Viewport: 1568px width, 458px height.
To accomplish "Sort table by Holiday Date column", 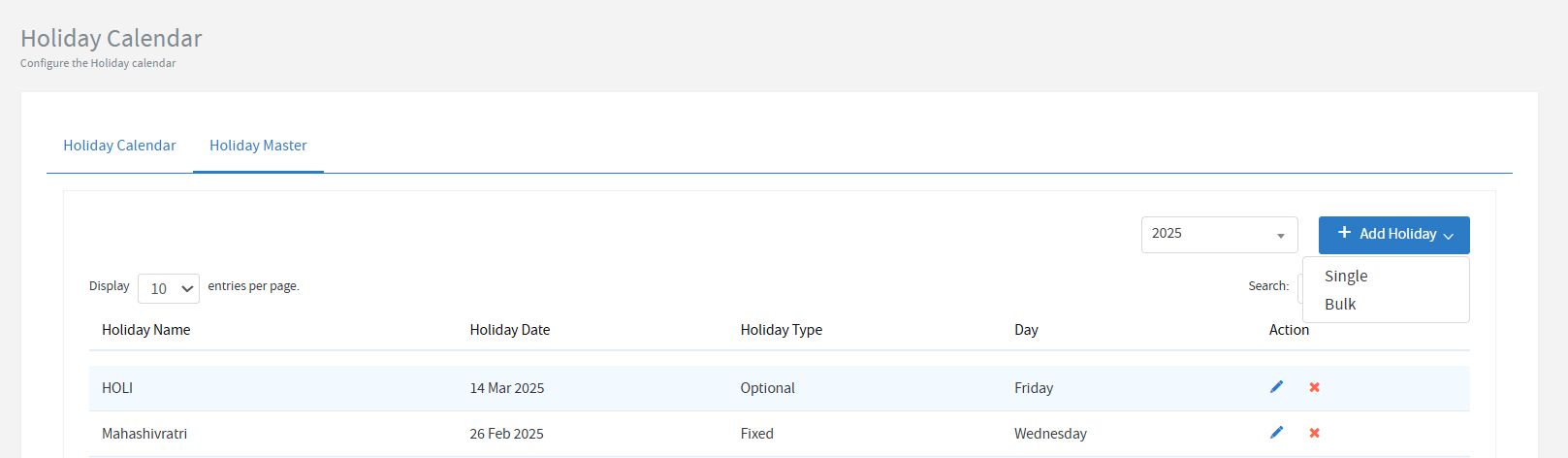I will [510, 330].
